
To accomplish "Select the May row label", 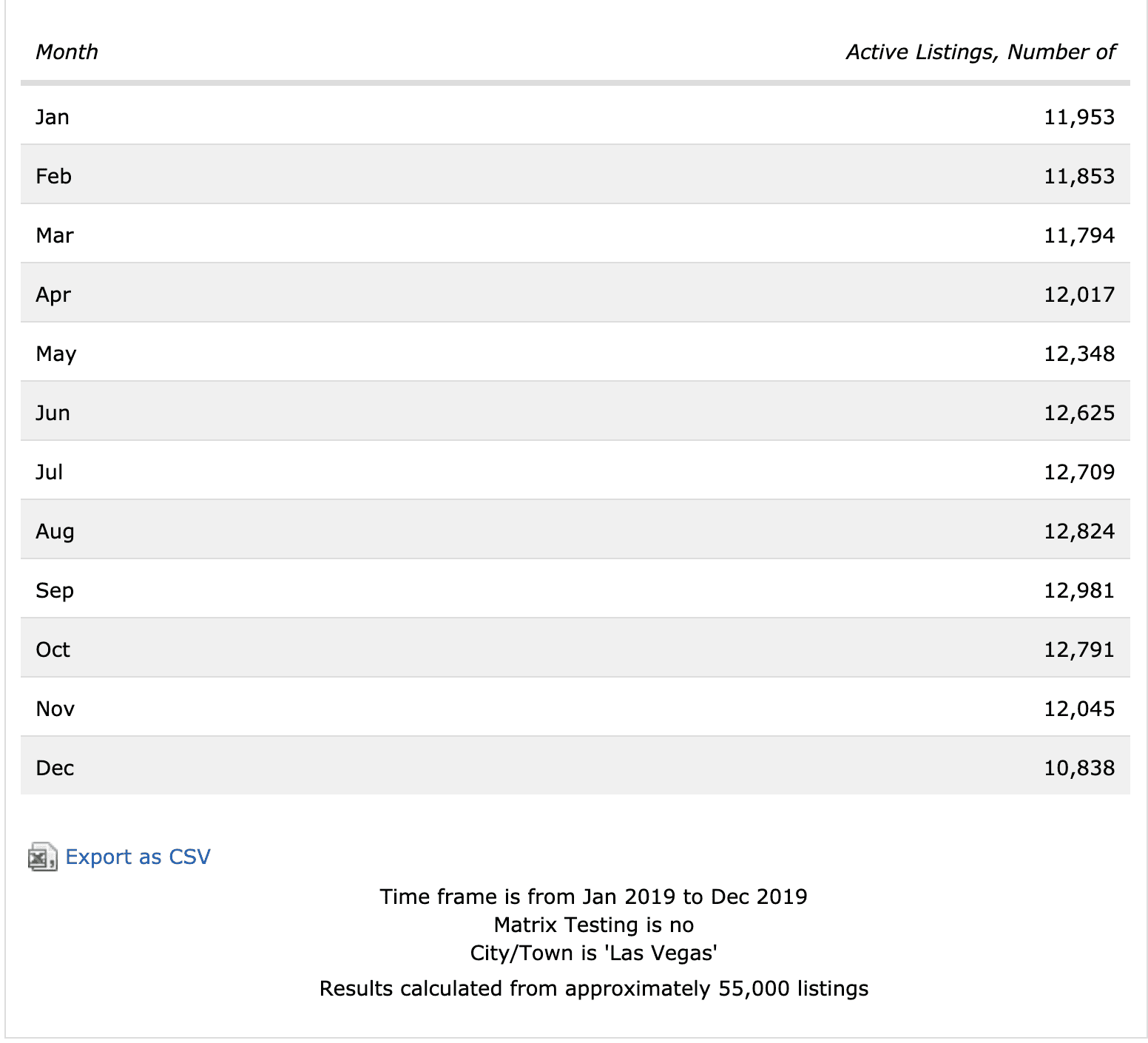I will pos(56,354).
